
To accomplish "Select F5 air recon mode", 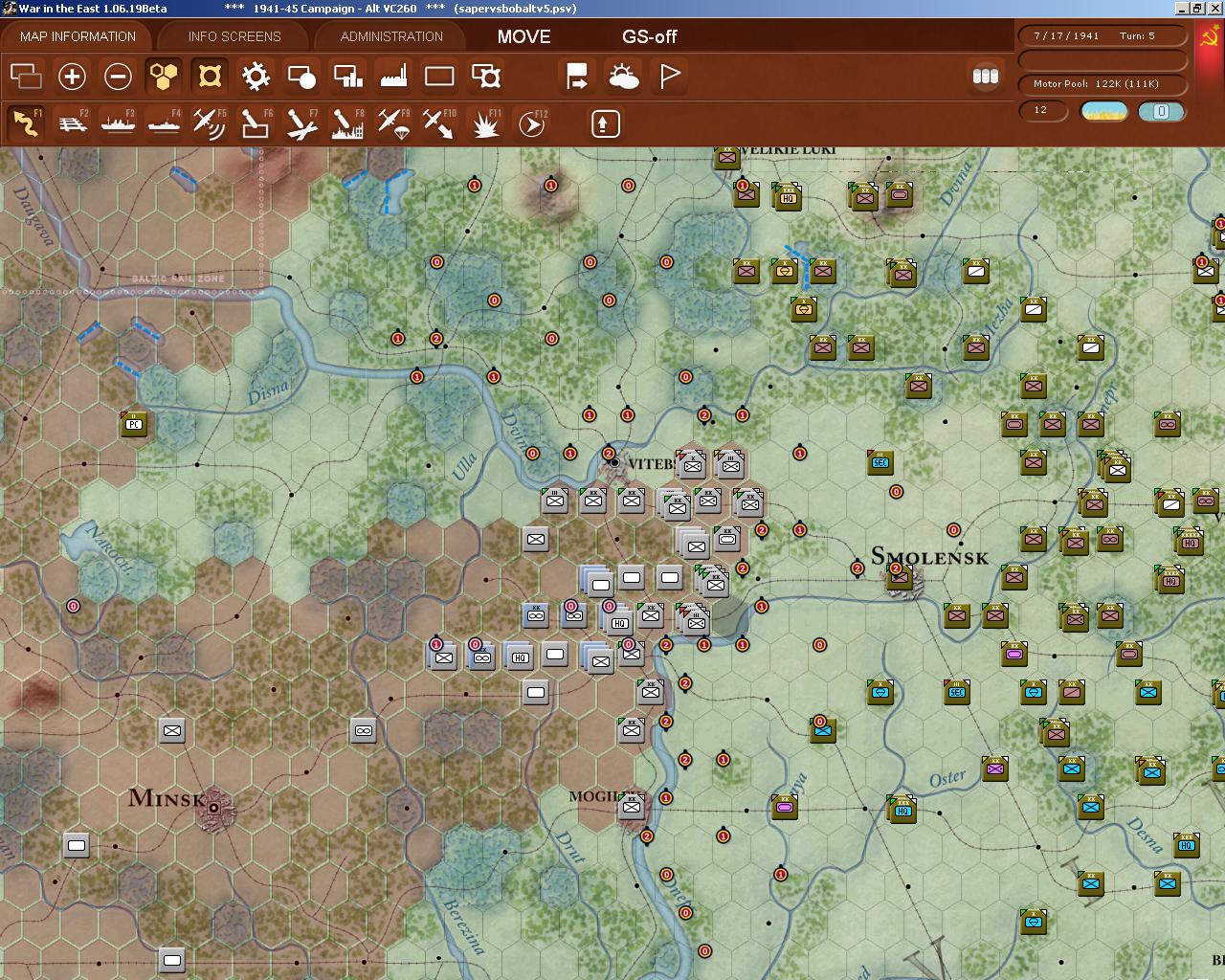I will click(x=210, y=123).
